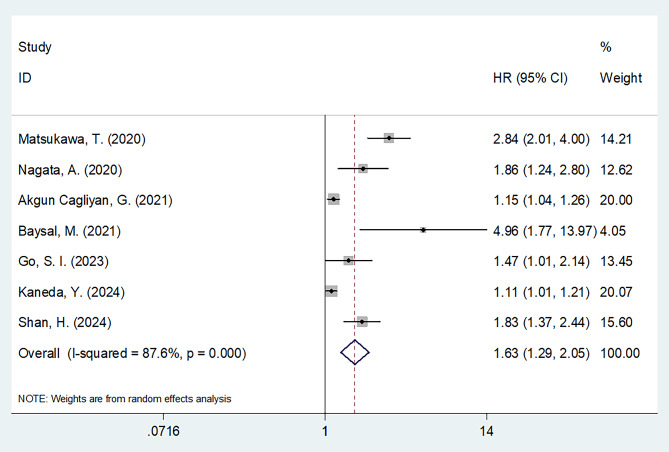Click the .0716 axis tick label
669x452 pixels.
(x=163, y=431)
